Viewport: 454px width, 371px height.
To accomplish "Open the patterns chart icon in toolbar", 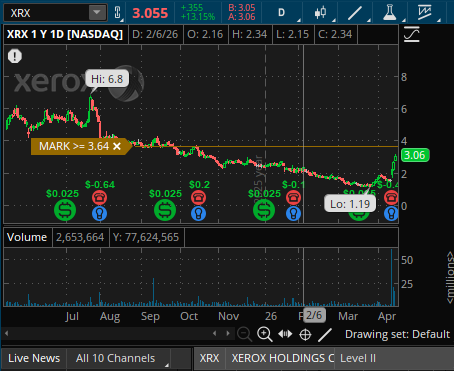I will (425, 13).
